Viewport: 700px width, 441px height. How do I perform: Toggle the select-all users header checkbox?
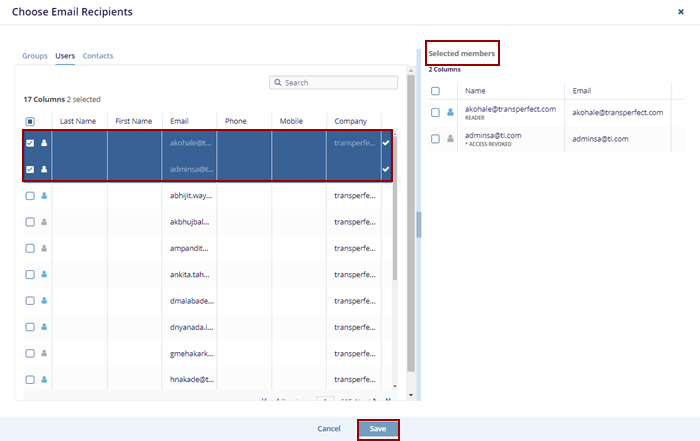coord(30,121)
